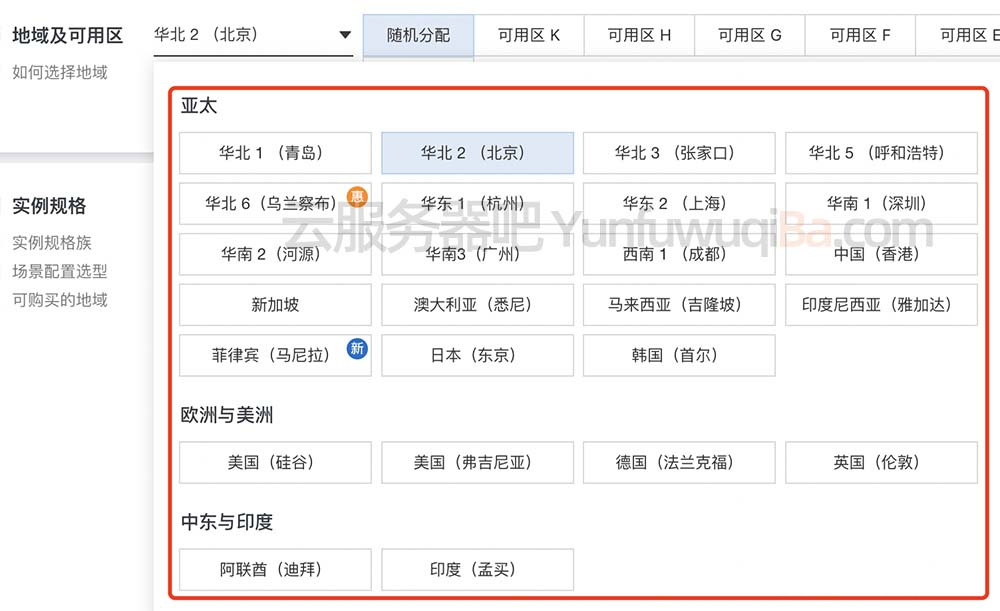
Task: 切换到"可用区 H"标签页
Action: point(638,33)
